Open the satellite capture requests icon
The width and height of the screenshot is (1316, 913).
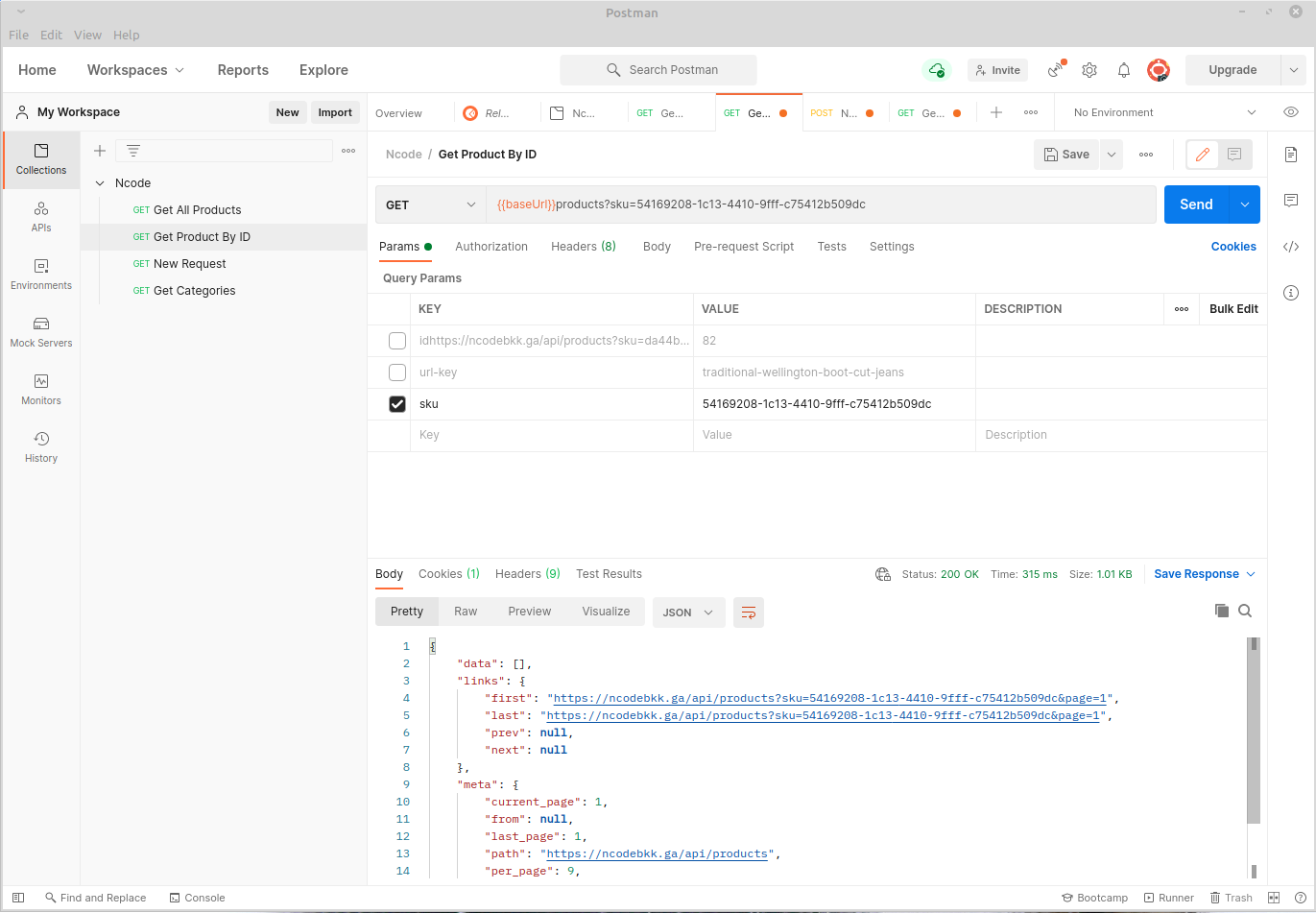(1056, 70)
